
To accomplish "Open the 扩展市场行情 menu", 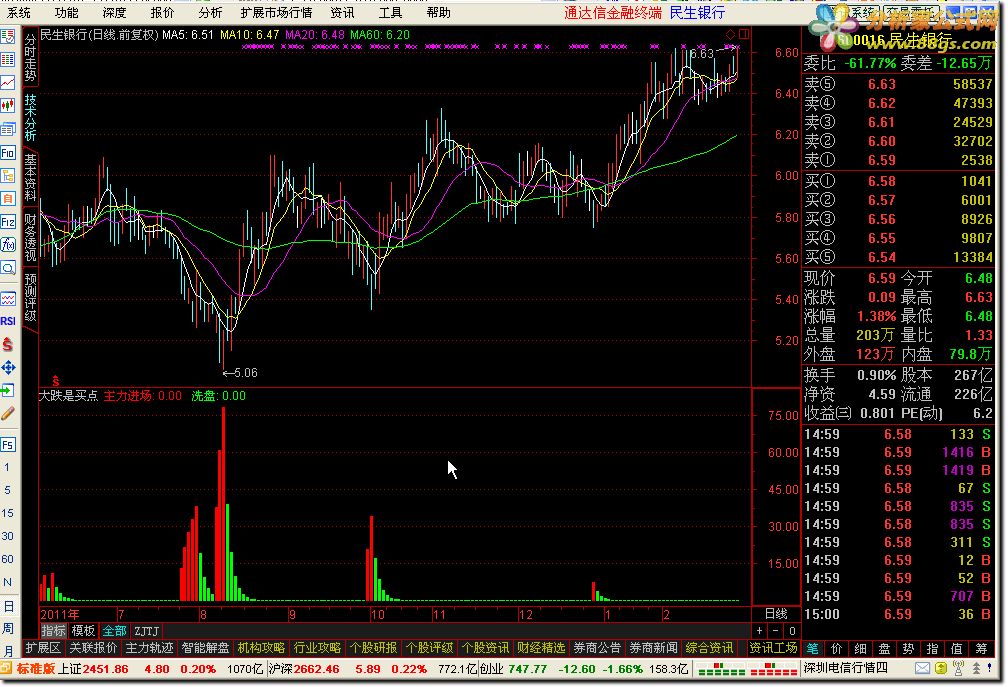I will (x=276, y=13).
